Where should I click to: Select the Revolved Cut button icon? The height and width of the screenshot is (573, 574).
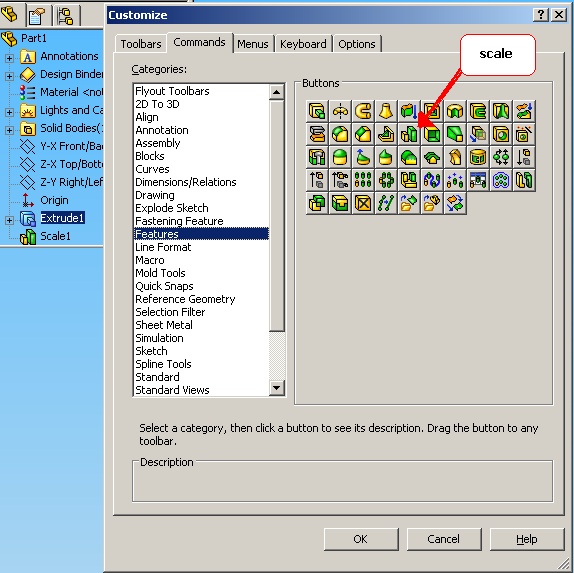(455, 111)
